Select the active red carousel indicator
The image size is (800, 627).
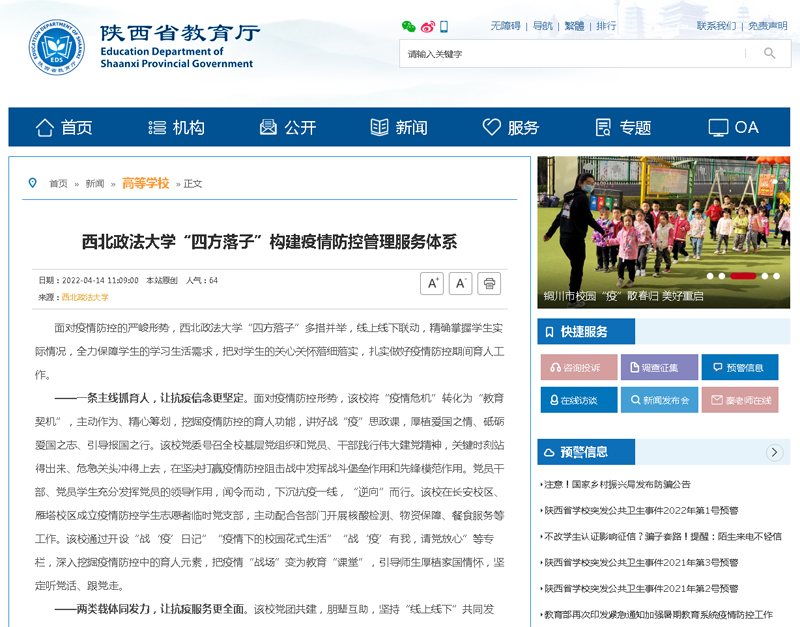(742, 276)
